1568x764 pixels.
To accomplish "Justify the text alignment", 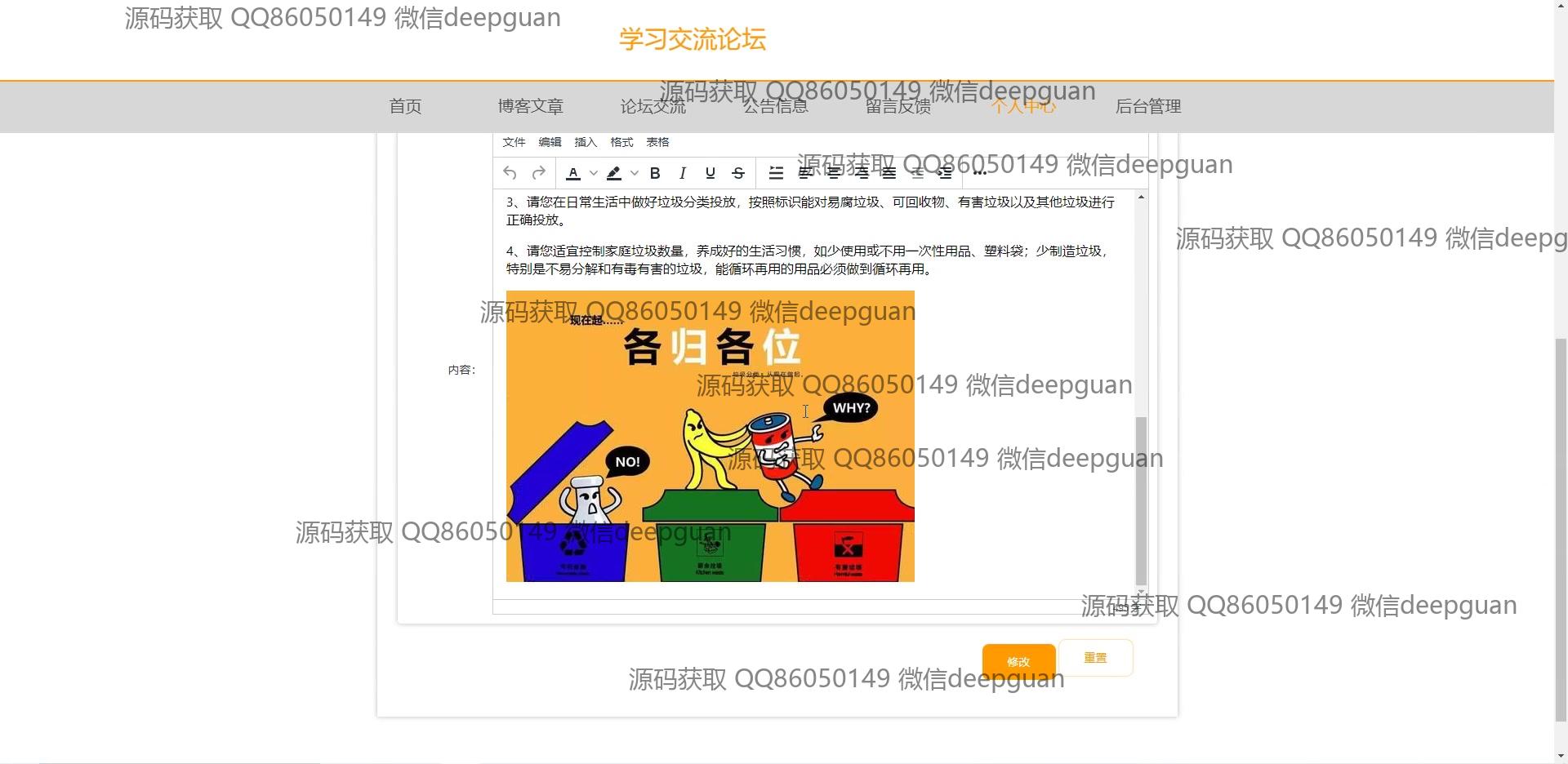I will pos(889,173).
